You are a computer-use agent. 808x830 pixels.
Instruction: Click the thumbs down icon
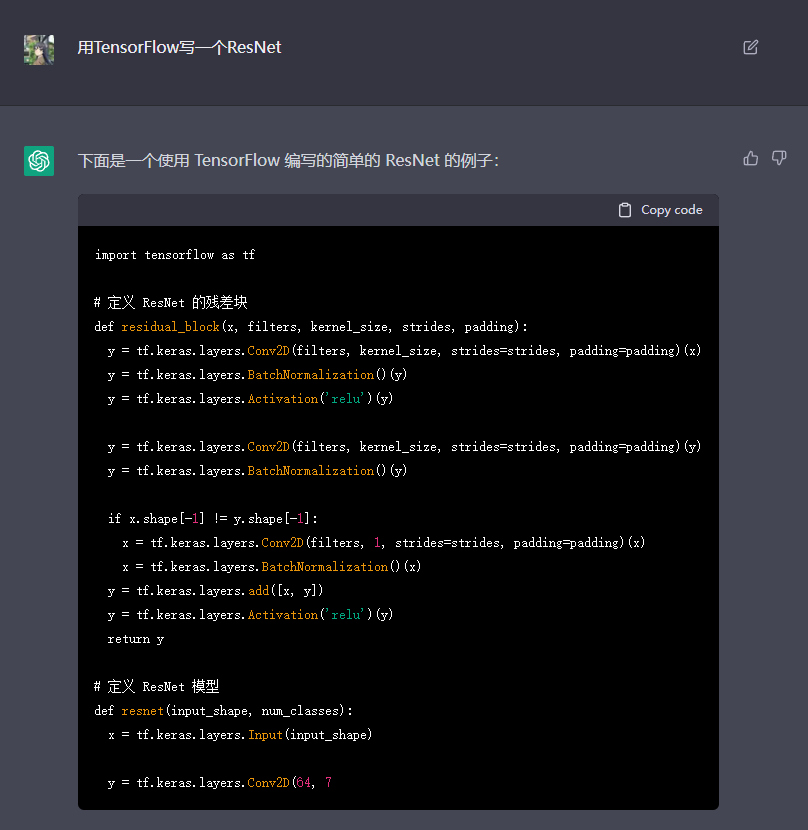click(x=779, y=158)
